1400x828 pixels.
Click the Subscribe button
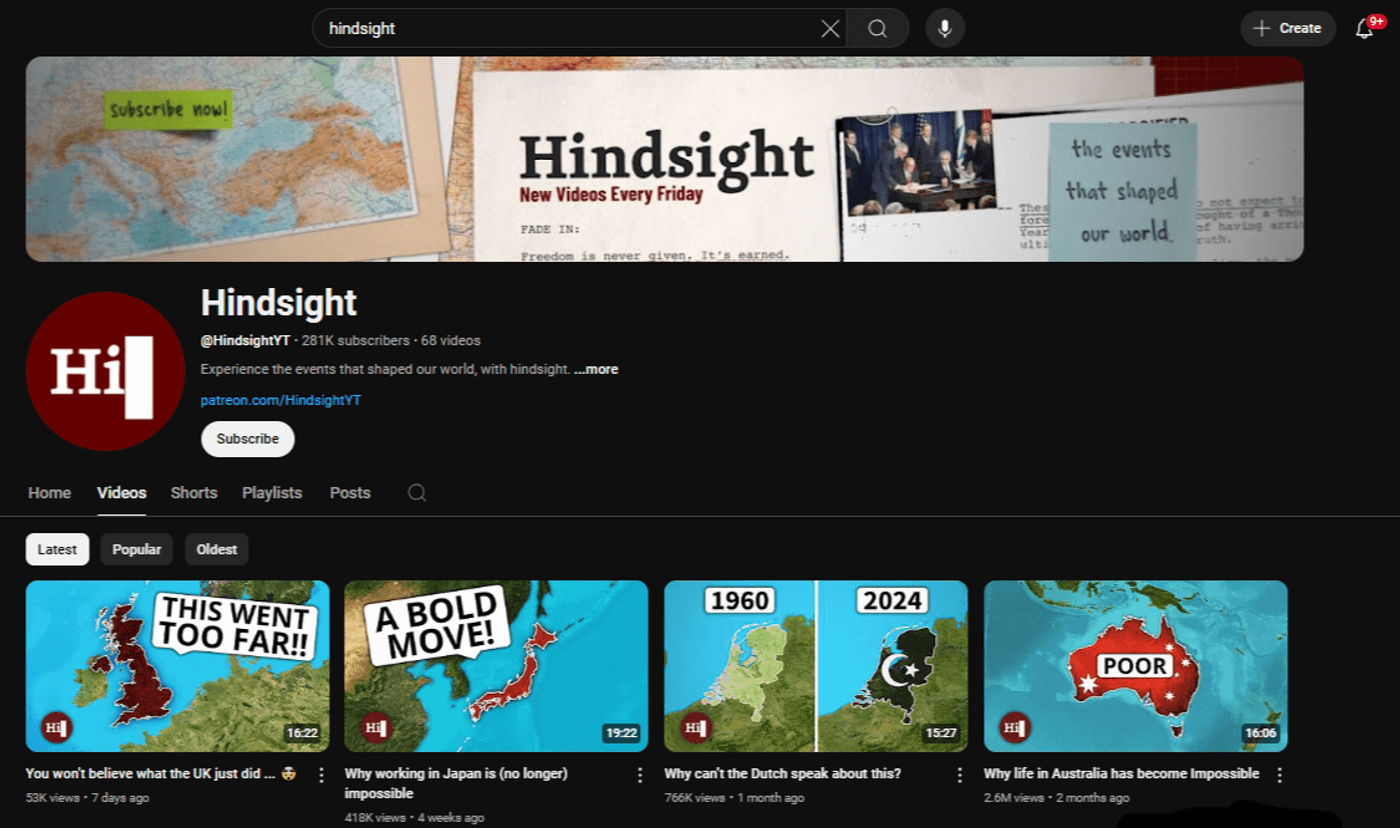tap(247, 439)
